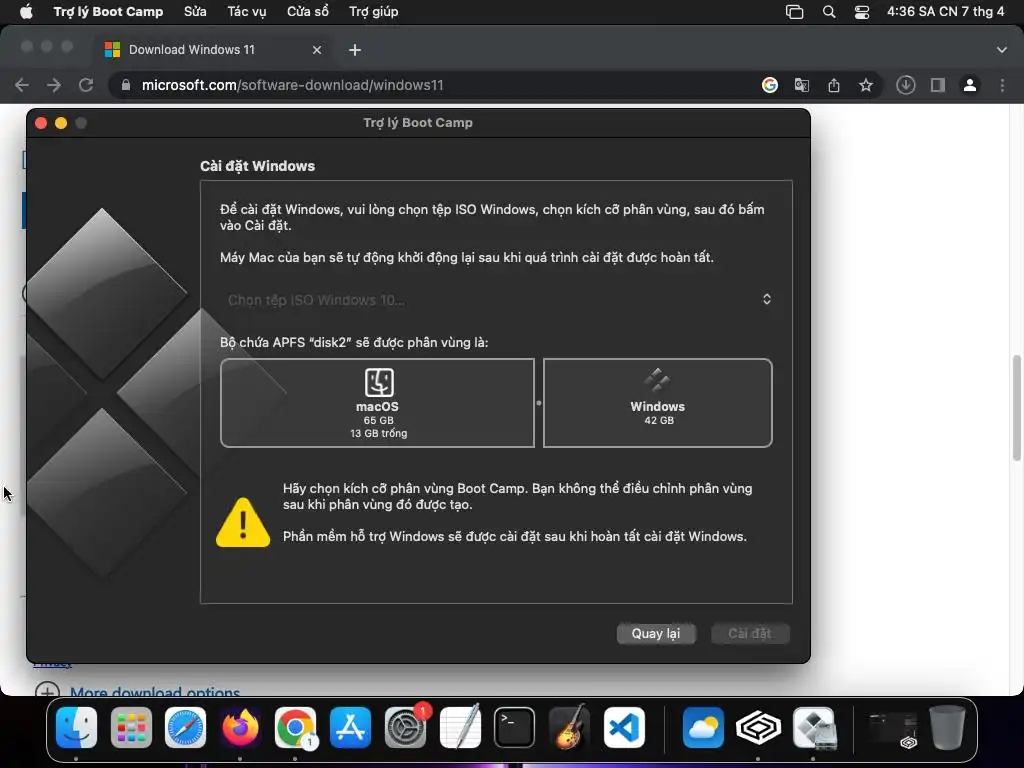Click the Google icon in address bar
Viewport: 1024px width, 768px height.
click(x=770, y=85)
